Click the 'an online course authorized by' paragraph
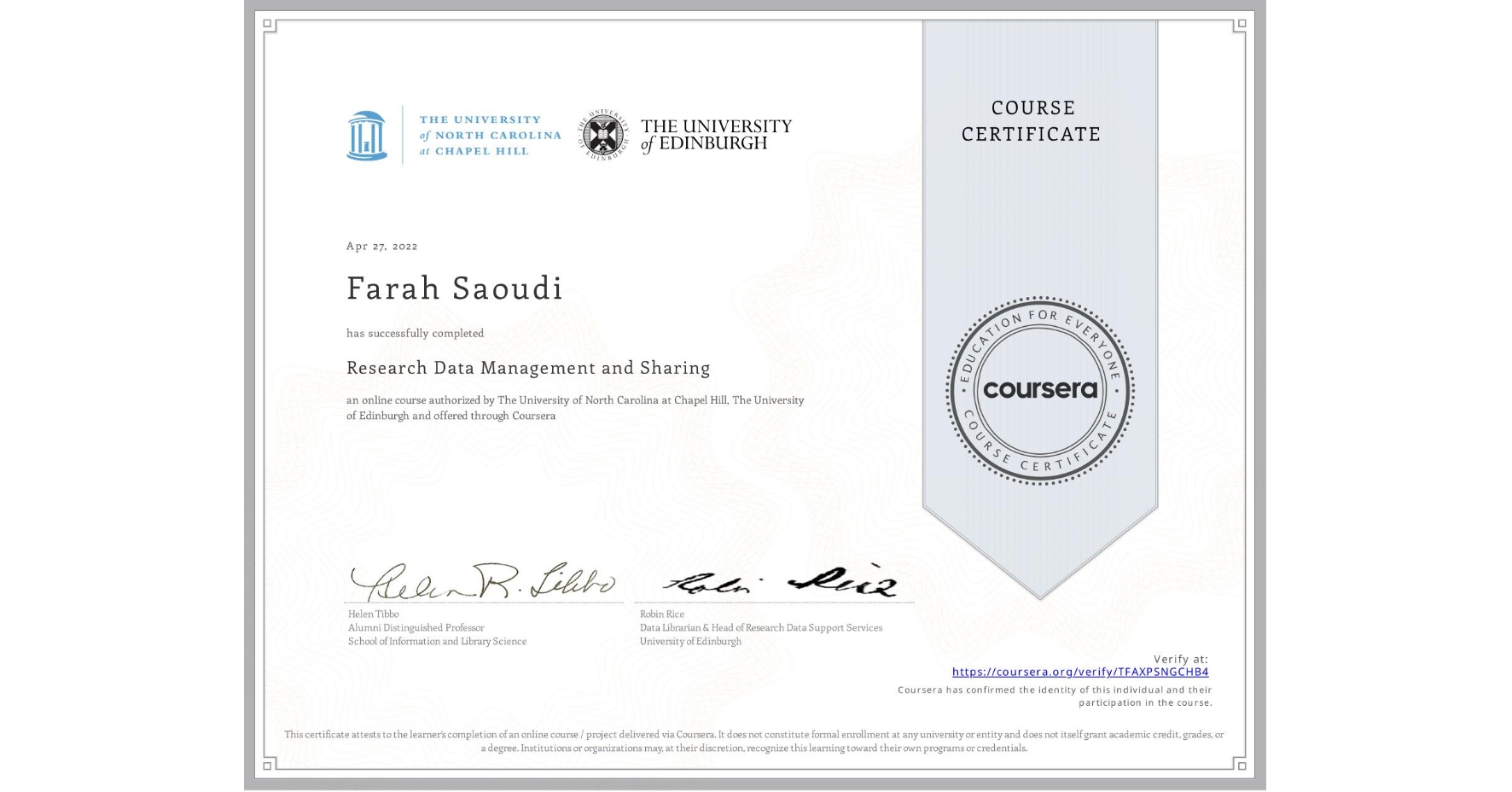 pos(575,408)
